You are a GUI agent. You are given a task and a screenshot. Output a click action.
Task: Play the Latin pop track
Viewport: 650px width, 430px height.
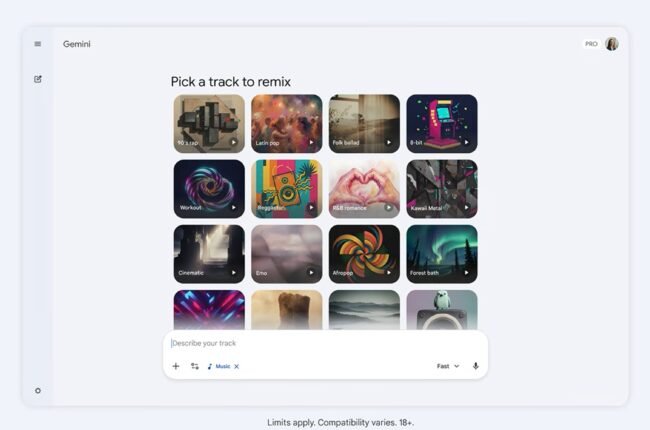(311, 142)
